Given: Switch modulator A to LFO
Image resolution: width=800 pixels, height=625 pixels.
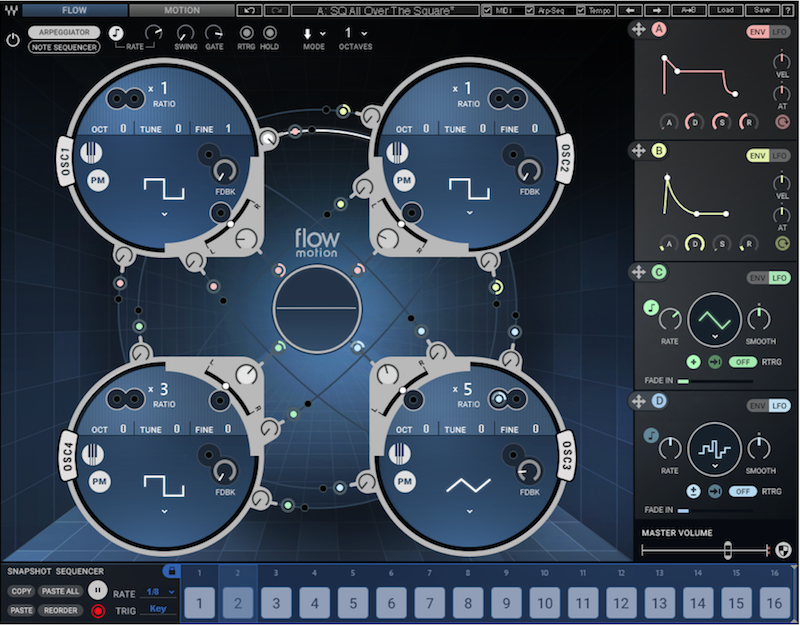Looking at the screenshot, I should 780,32.
